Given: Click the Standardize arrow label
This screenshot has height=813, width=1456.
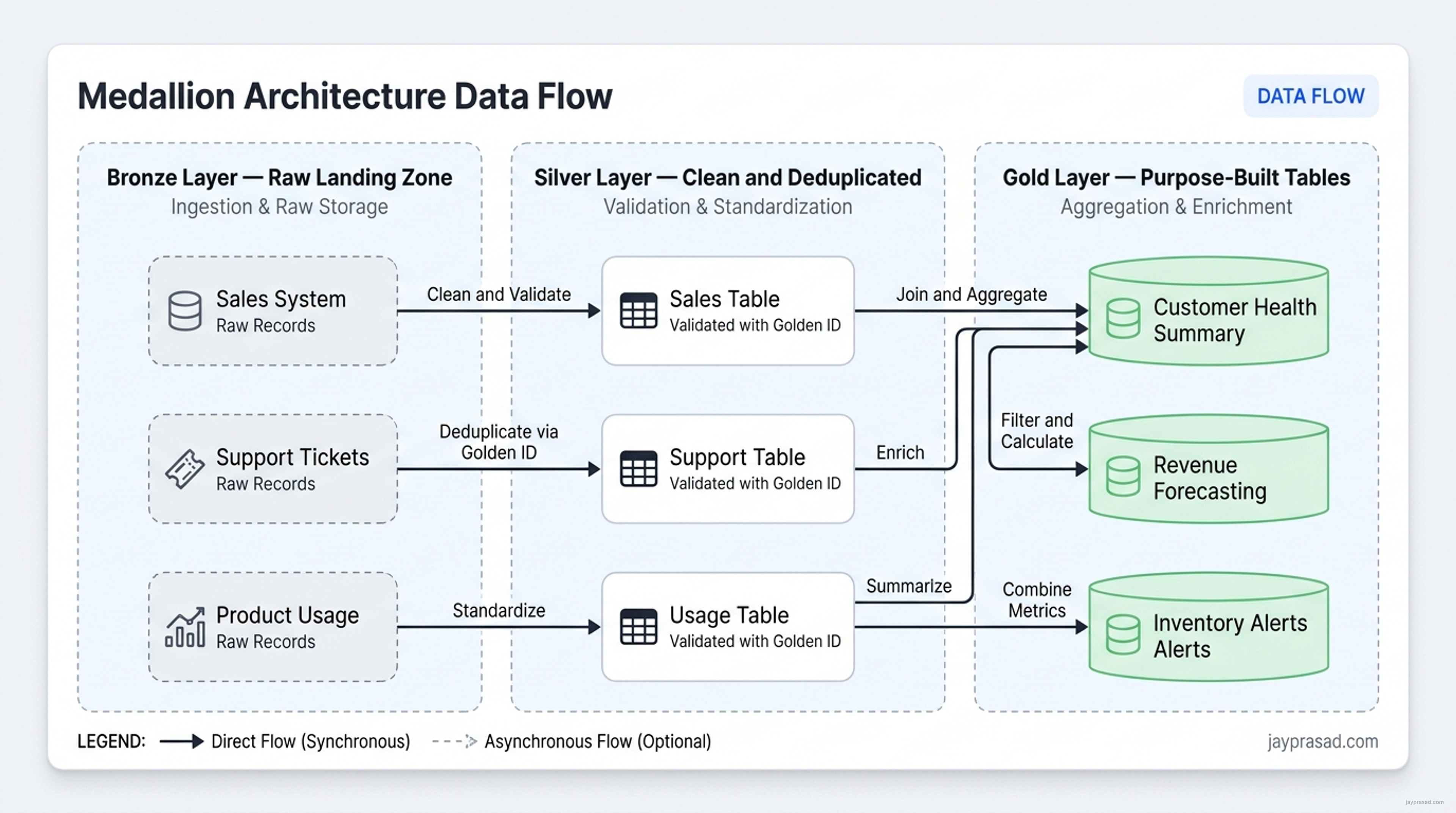Looking at the screenshot, I should [x=499, y=610].
